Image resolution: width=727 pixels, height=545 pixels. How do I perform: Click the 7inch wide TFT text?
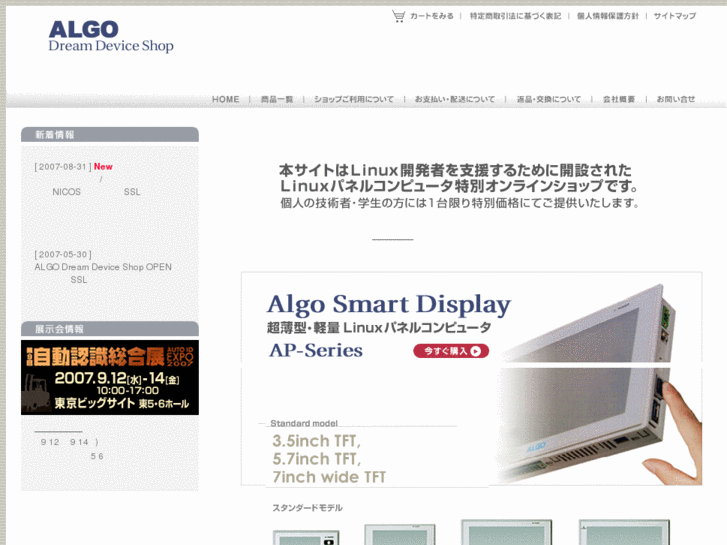click(329, 477)
